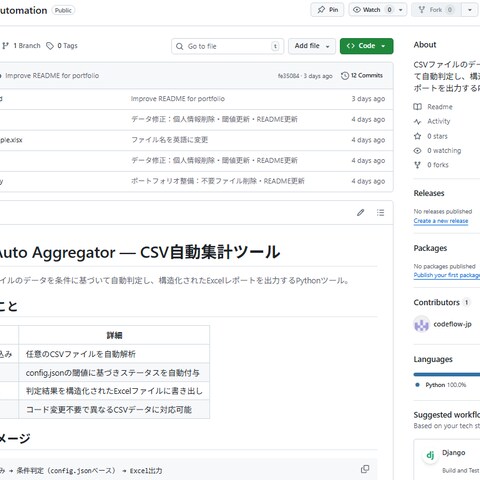Open latest commit message Improve README for portfolio
The height and width of the screenshot is (480, 480).
click(x=52, y=76)
